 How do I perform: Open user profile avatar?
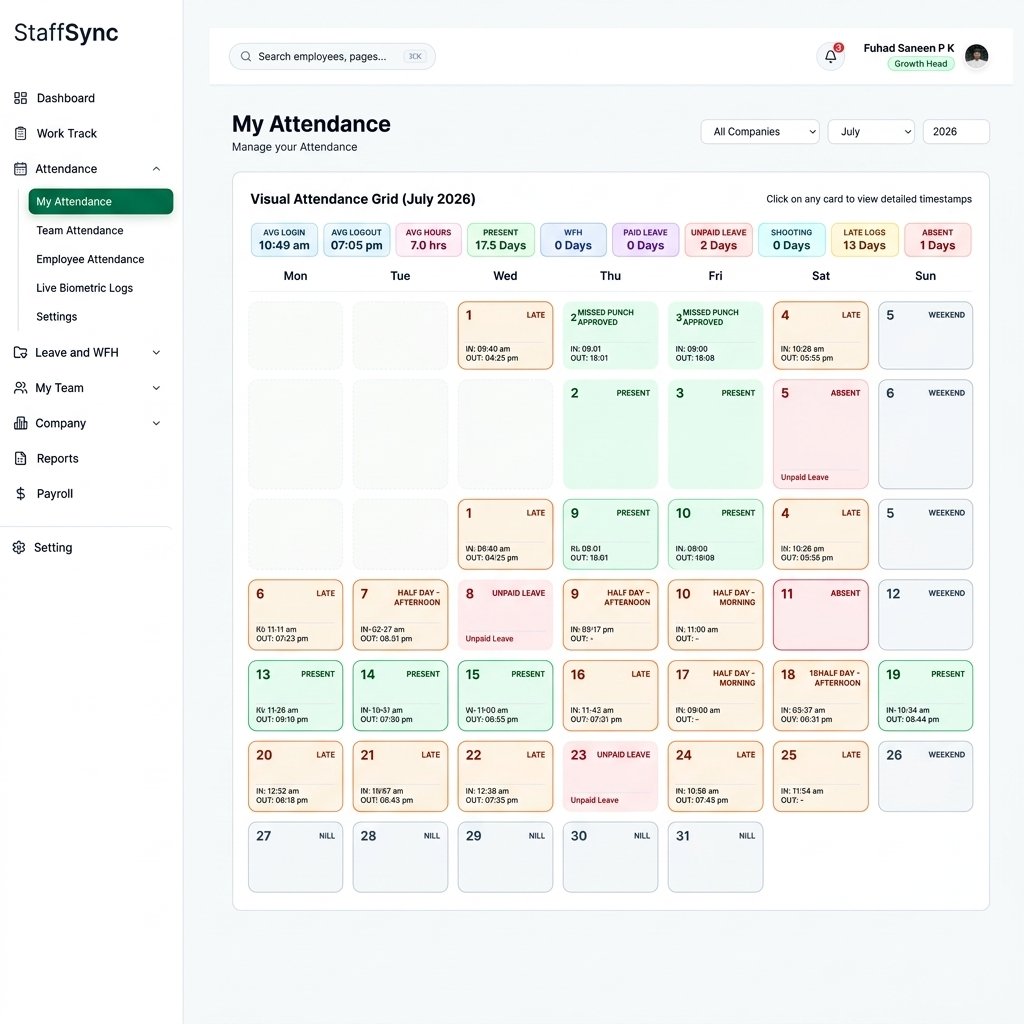[976, 56]
